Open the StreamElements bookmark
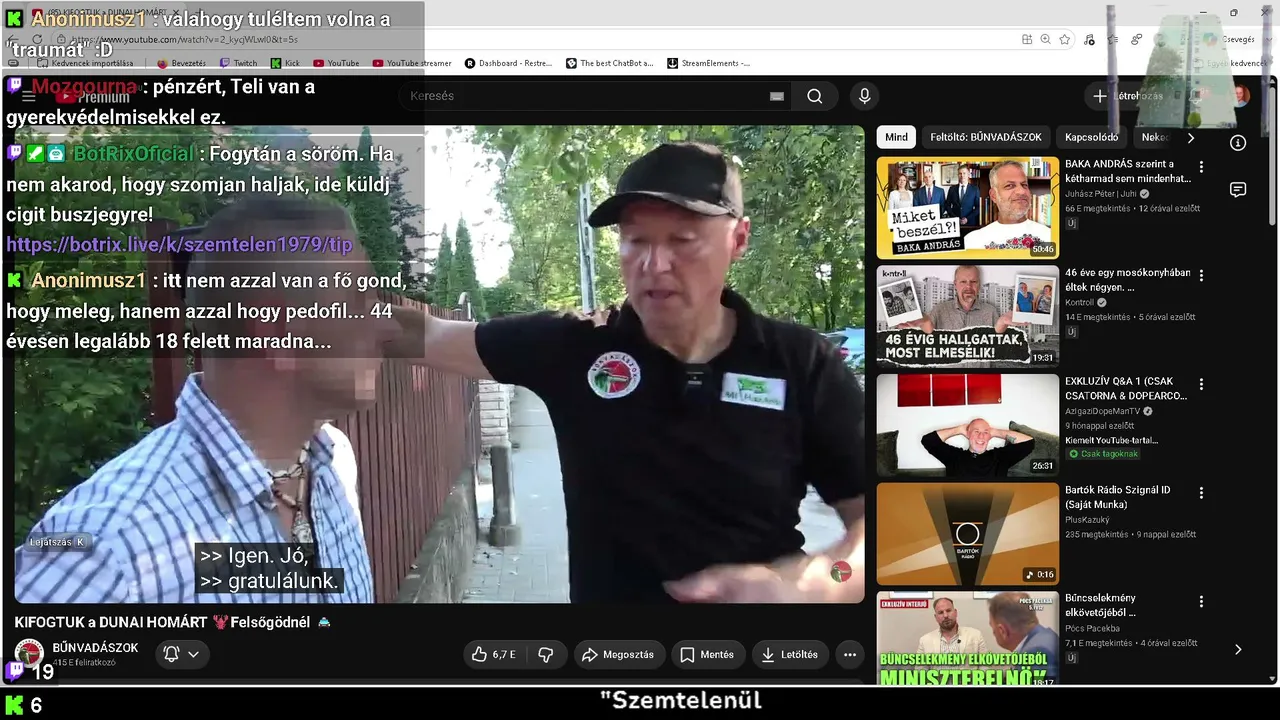1280x720 pixels. coord(709,63)
